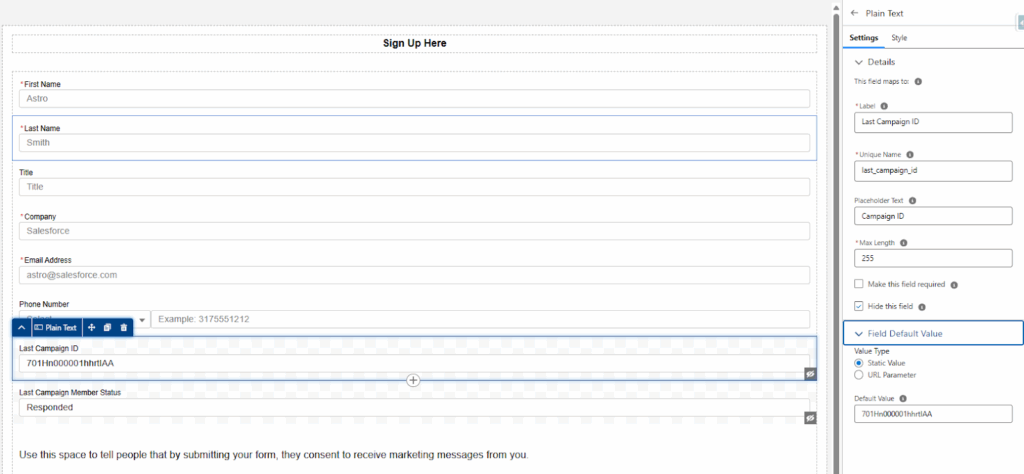Image resolution: width=1024 pixels, height=474 pixels.
Task: Click the Value Type label
Action: coord(871,351)
